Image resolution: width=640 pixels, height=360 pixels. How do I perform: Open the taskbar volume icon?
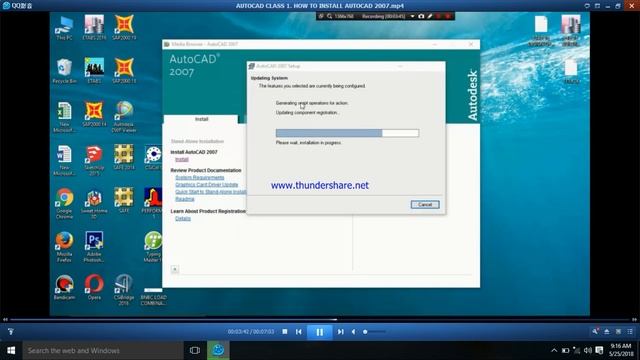tap(588, 351)
